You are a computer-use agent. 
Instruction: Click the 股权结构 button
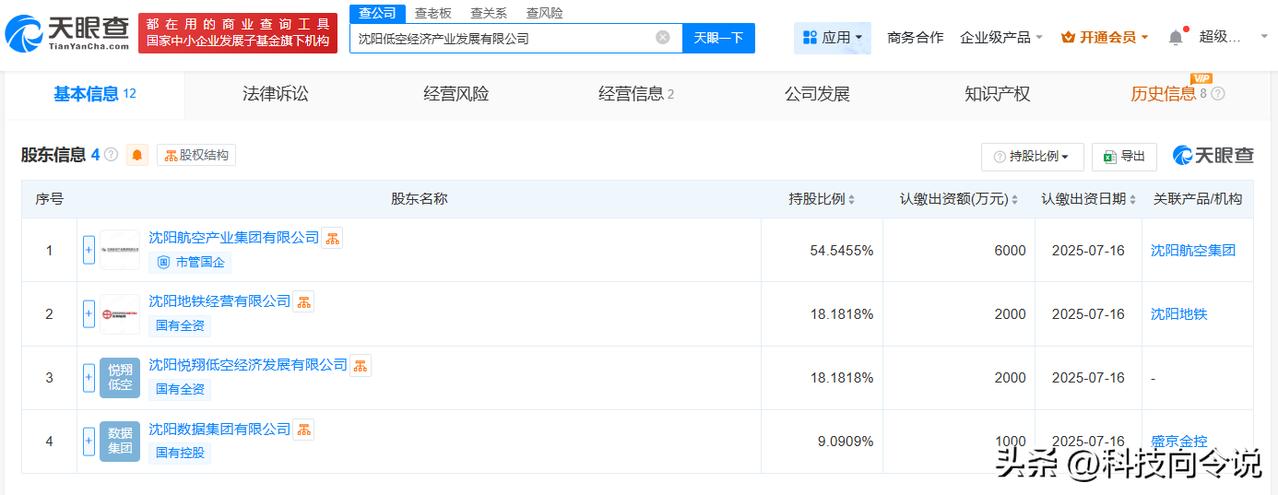[197, 155]
